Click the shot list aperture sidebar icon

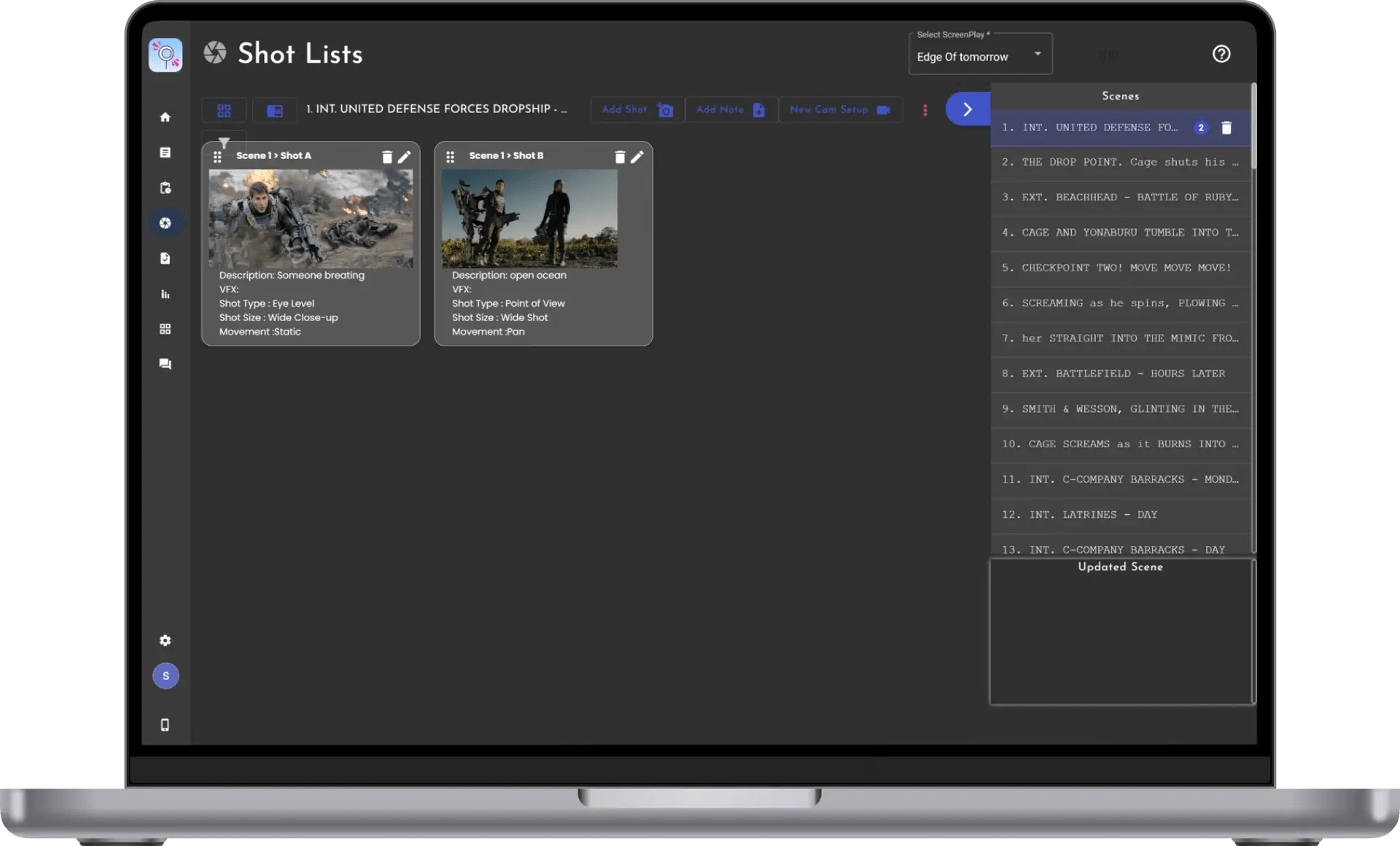(x=166, y=223)
